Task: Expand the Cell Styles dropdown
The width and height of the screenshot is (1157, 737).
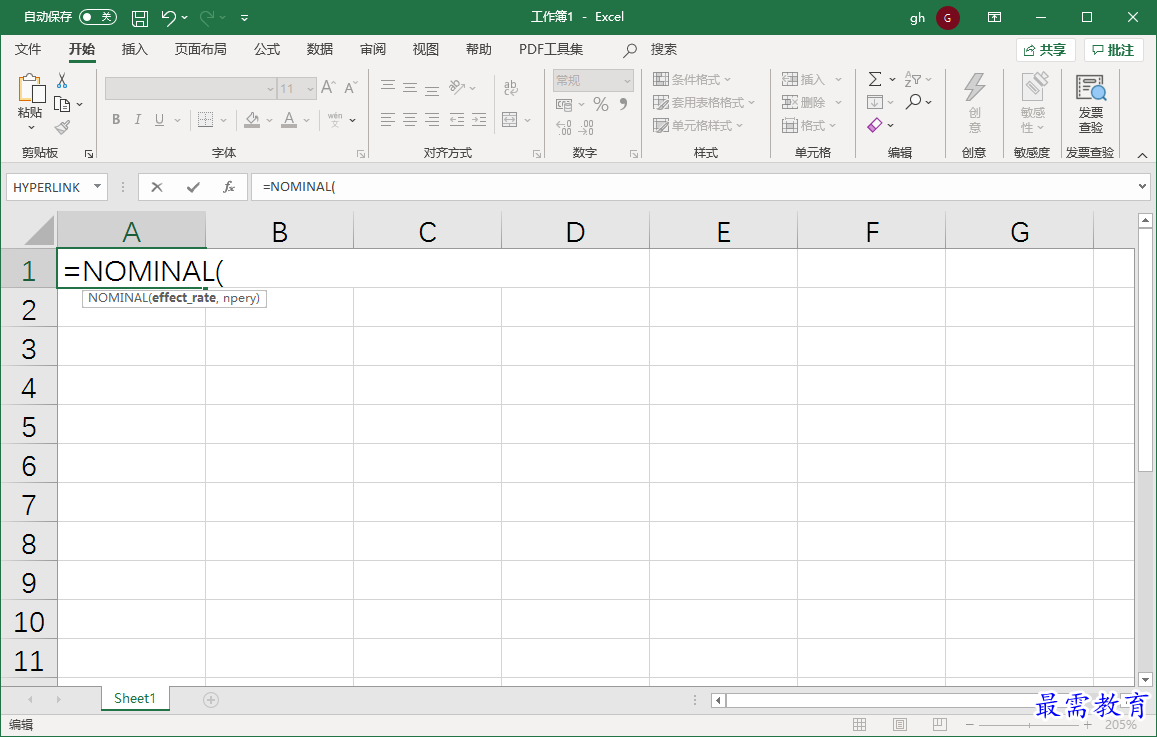Action: click(739, 125)
